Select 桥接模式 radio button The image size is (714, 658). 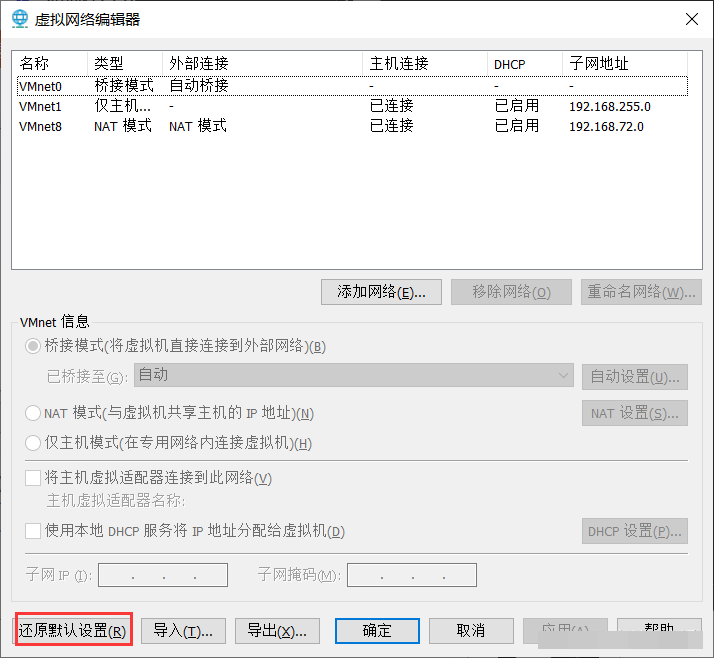33,347
